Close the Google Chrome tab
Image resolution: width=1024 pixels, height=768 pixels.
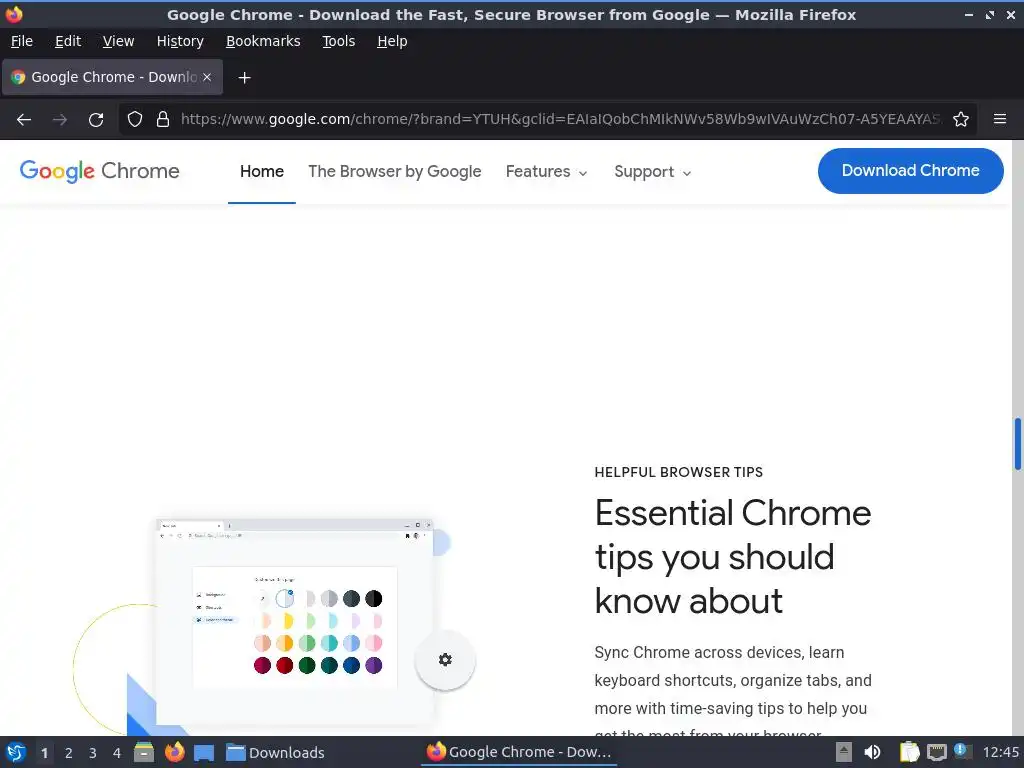(x=207, y=77)
